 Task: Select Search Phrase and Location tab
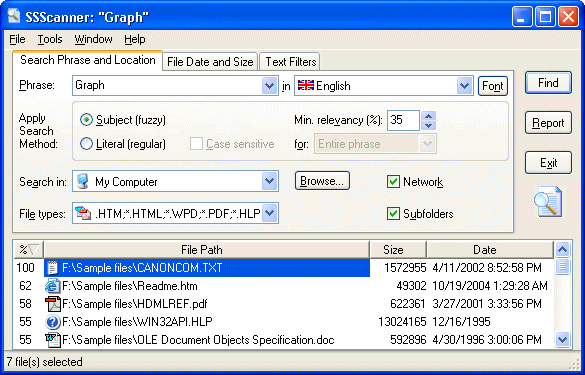(88, 60)
